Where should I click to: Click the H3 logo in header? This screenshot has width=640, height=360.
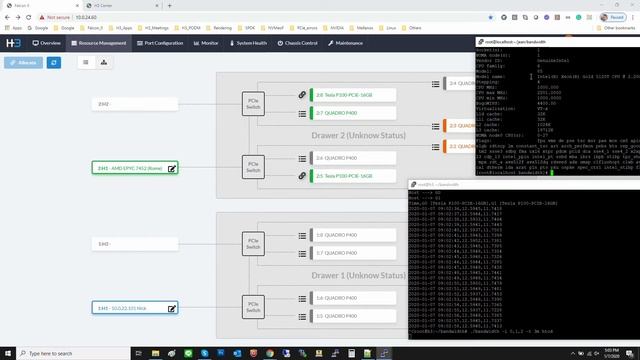[x=13, y=43]
